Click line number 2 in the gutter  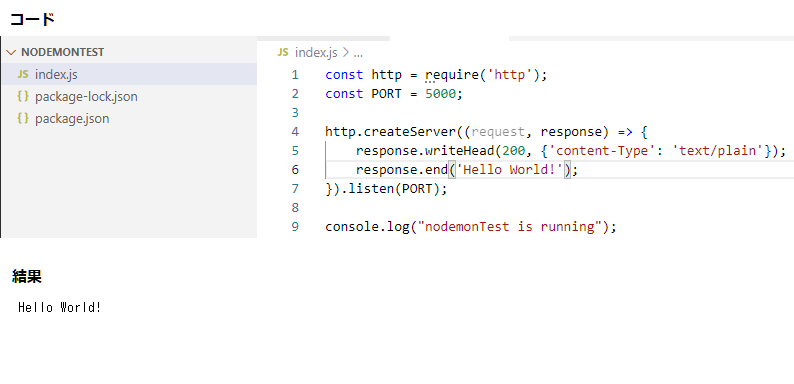[295, 94]
